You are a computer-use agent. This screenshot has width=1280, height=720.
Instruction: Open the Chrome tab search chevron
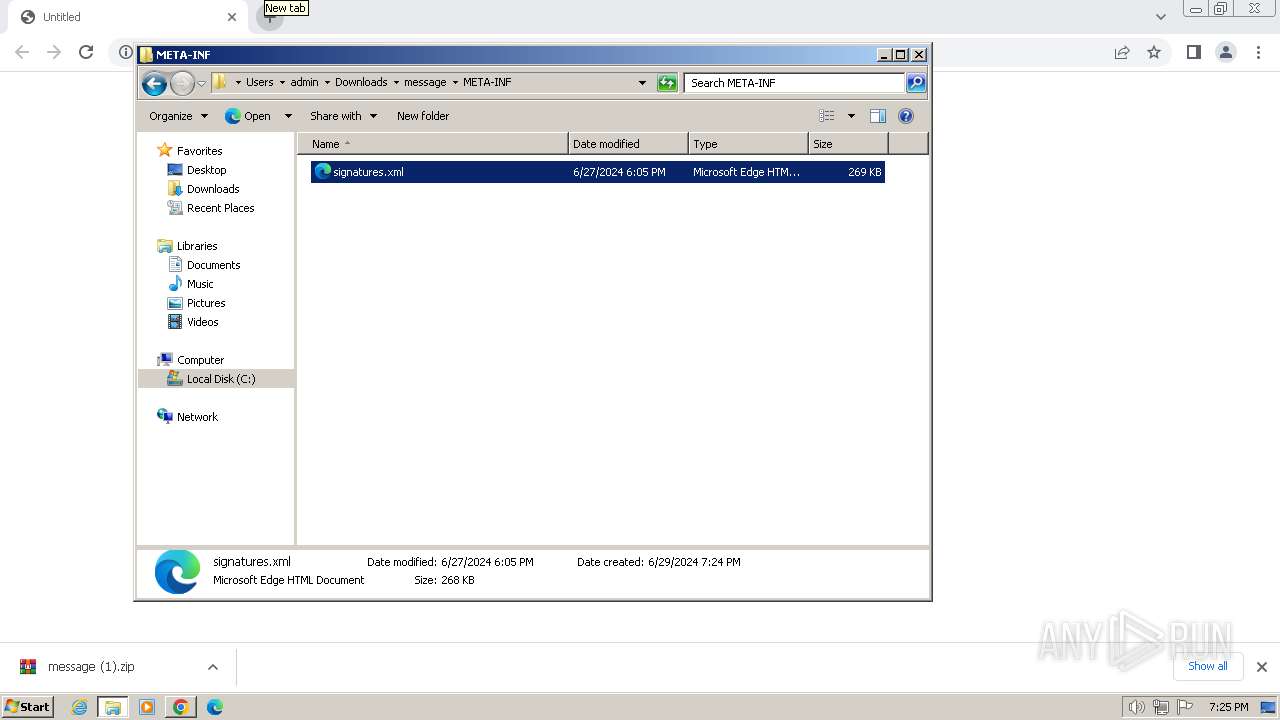coord(1160,17)
